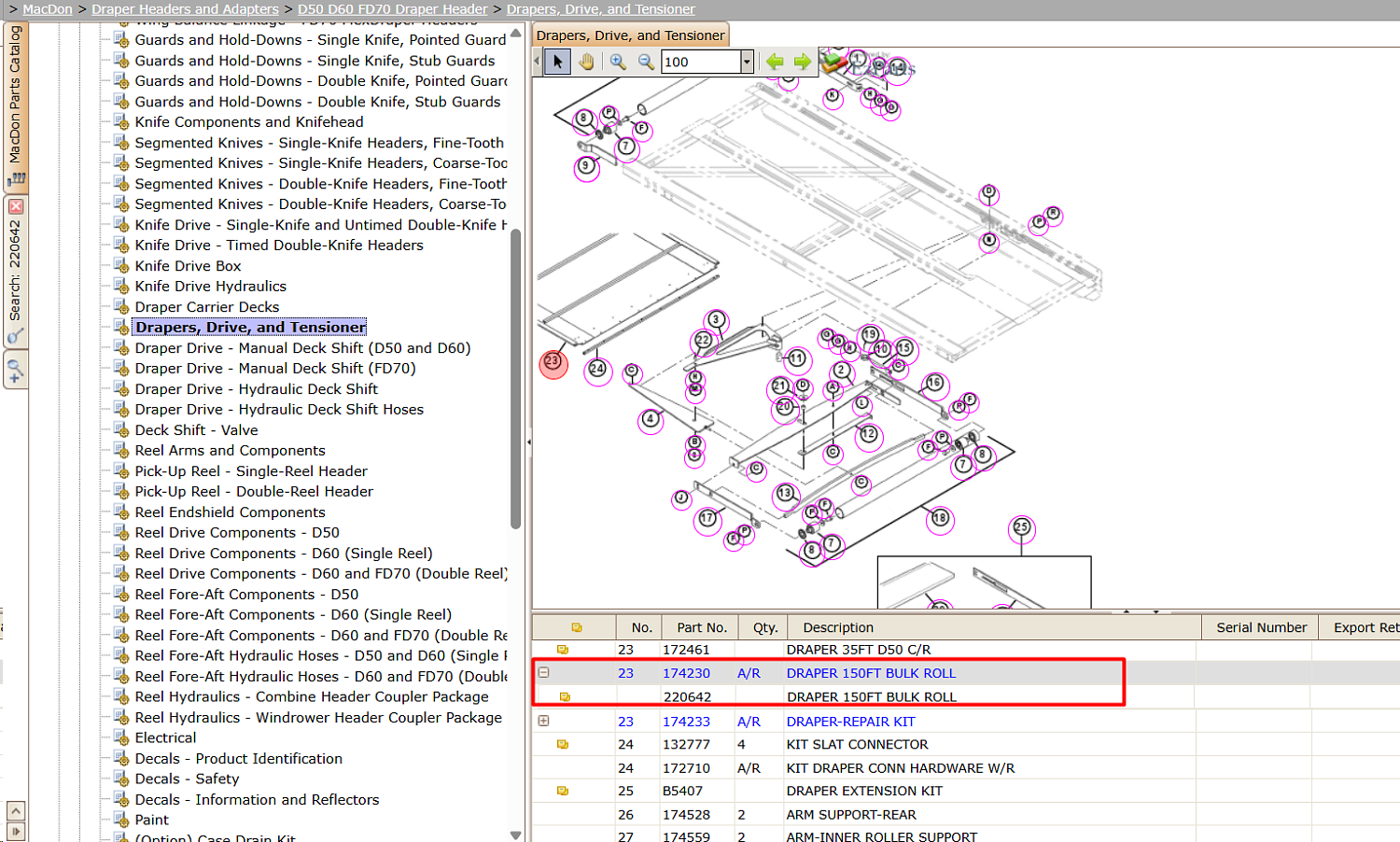Click callout 24 on the diagram

click(x=597, y=370)
